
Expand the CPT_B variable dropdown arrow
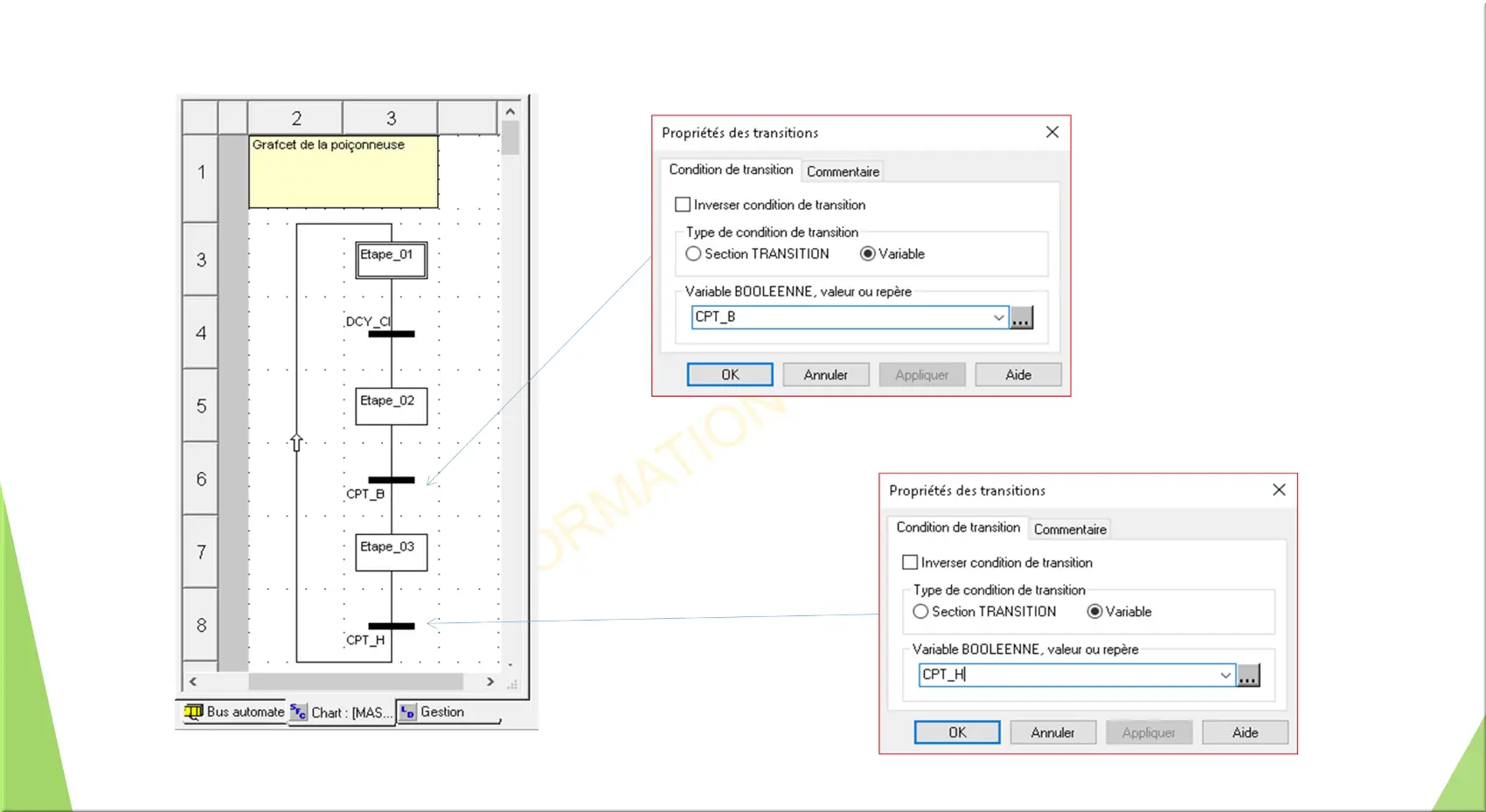[x=998, y=317]
